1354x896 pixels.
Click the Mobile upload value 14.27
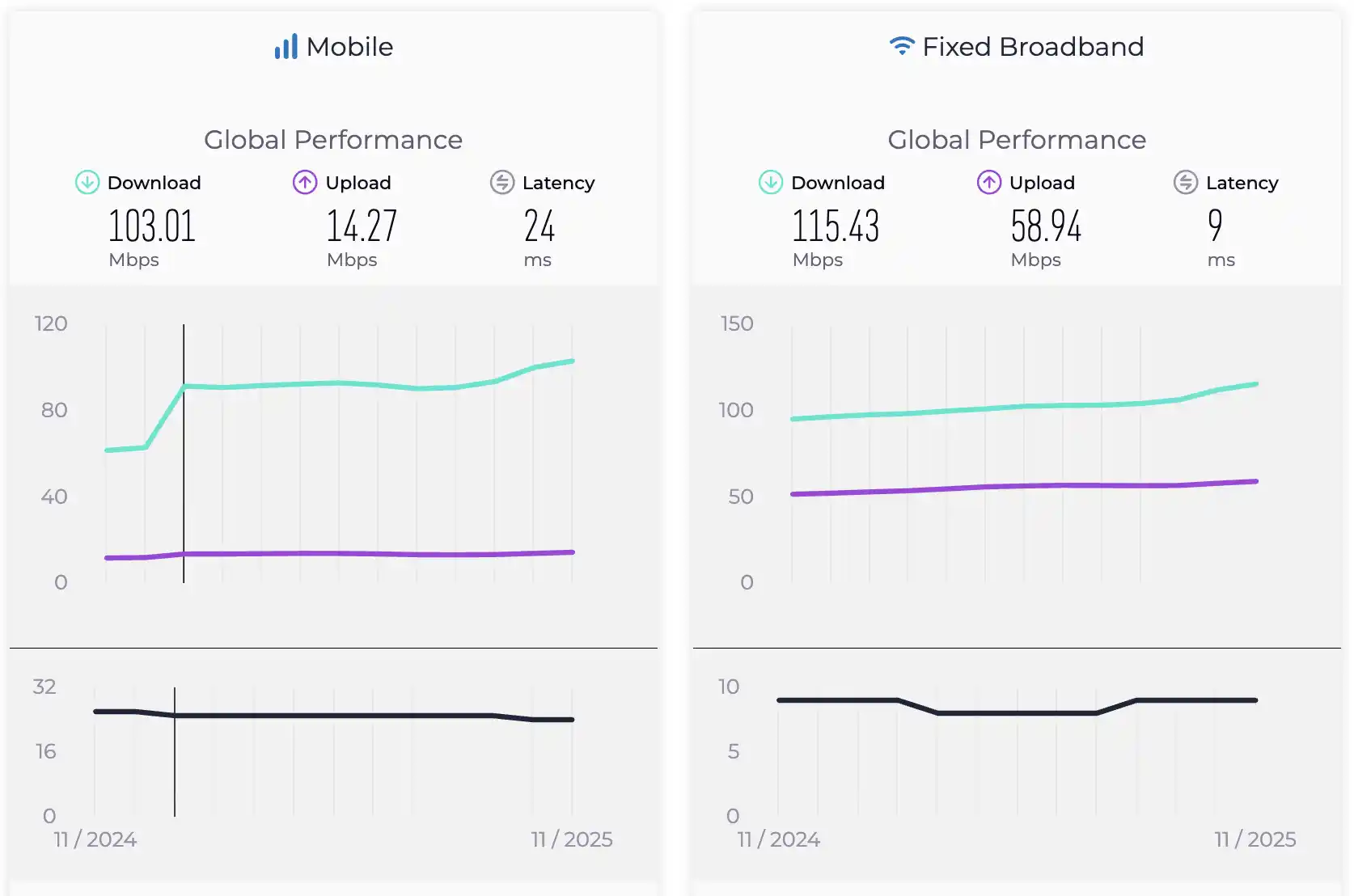tap(362, 226)
